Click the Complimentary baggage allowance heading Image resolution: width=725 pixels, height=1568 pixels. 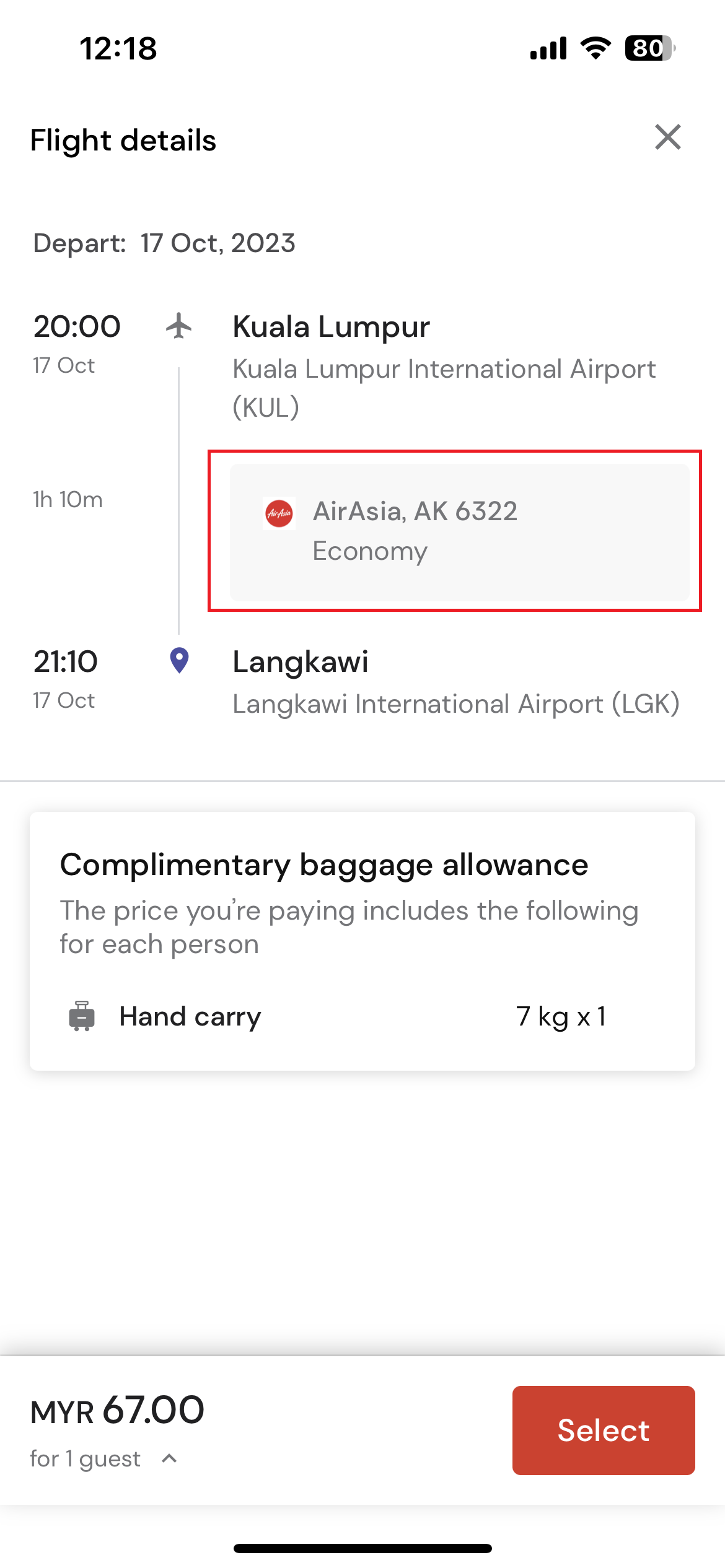coord(324,865)
